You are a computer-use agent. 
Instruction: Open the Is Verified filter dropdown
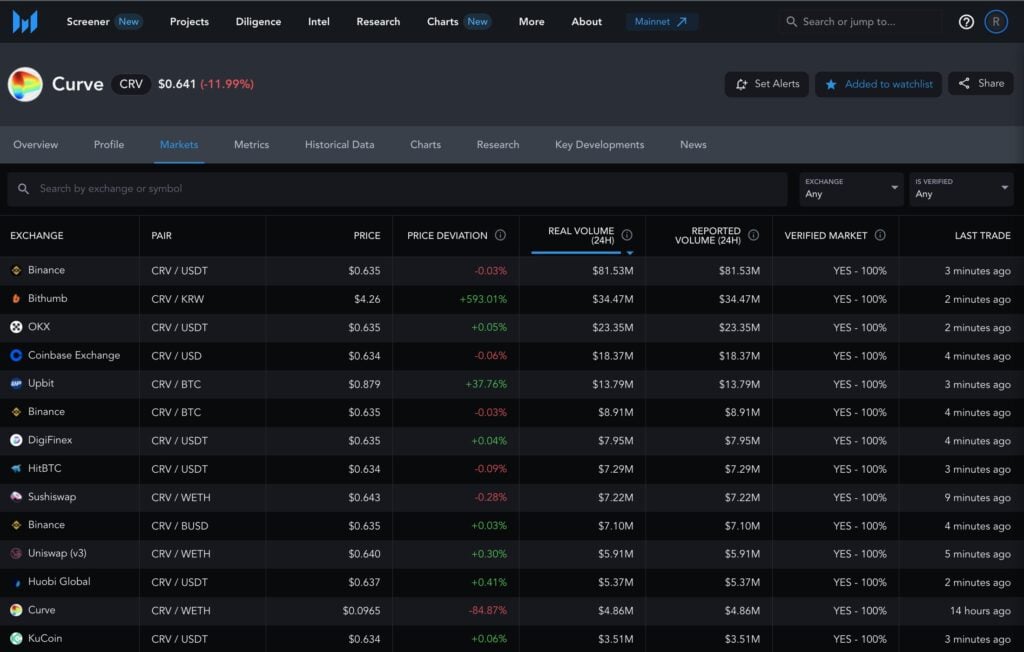click(x=960, y=189)
